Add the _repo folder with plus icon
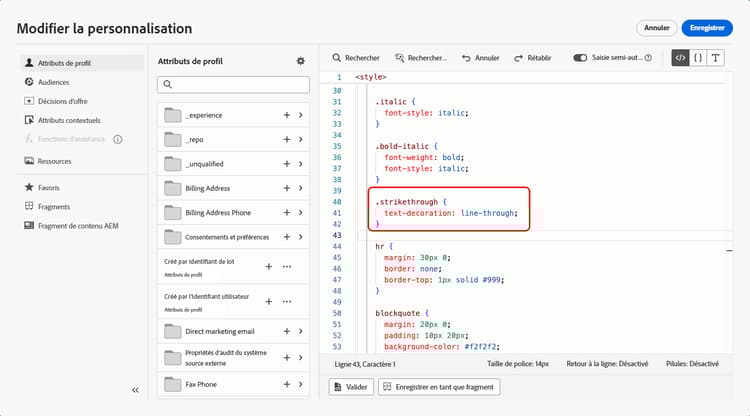The width and height of the screenshot is (750, 416). [287, 139]
